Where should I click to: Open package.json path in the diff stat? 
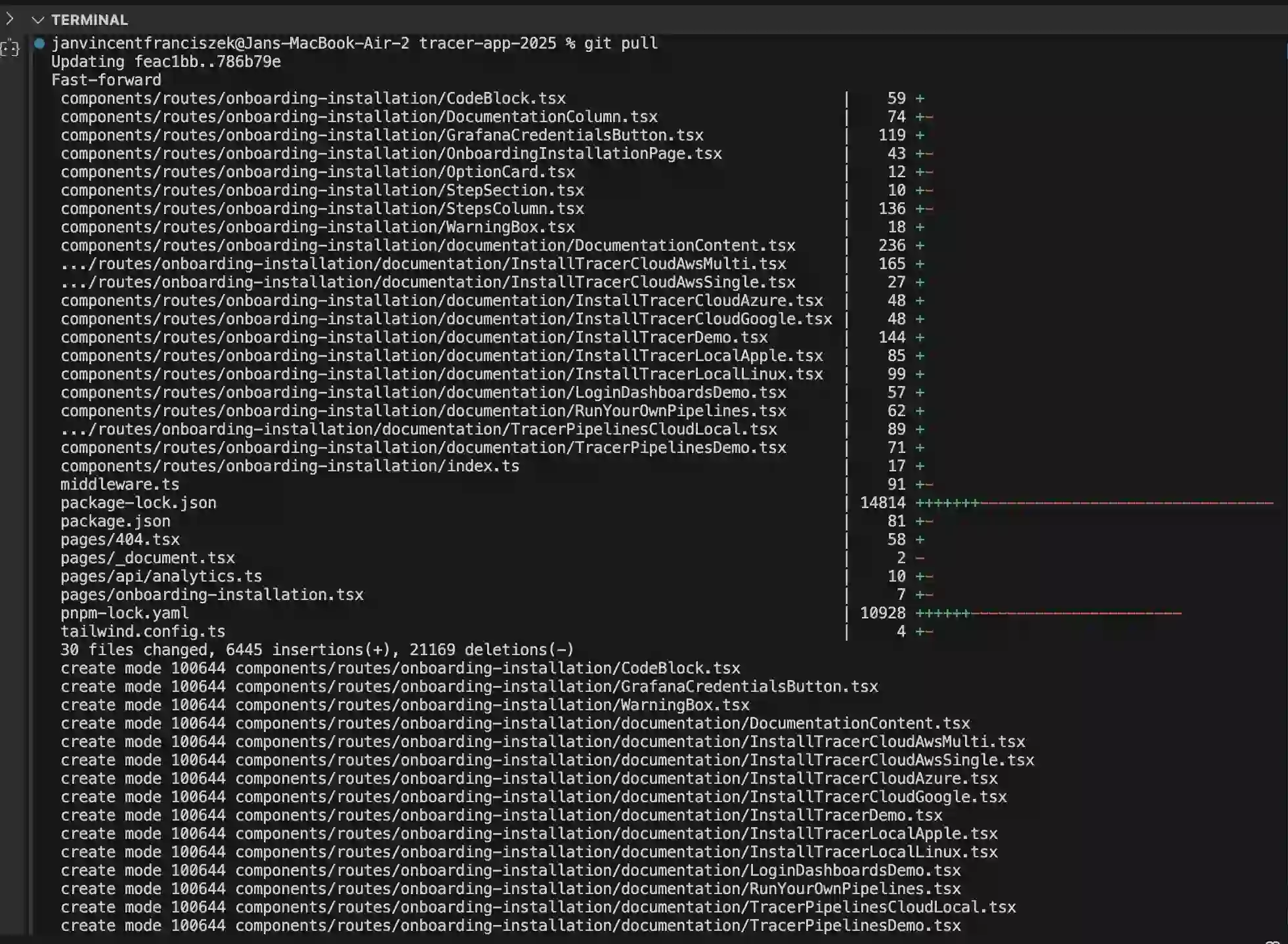pos(115,521)
